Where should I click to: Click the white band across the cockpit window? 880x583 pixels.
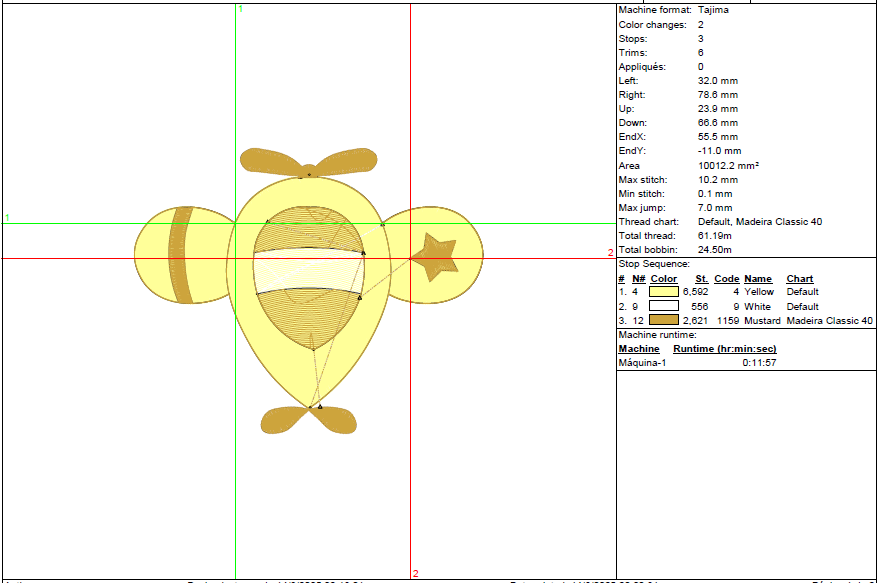coord(307,270)
